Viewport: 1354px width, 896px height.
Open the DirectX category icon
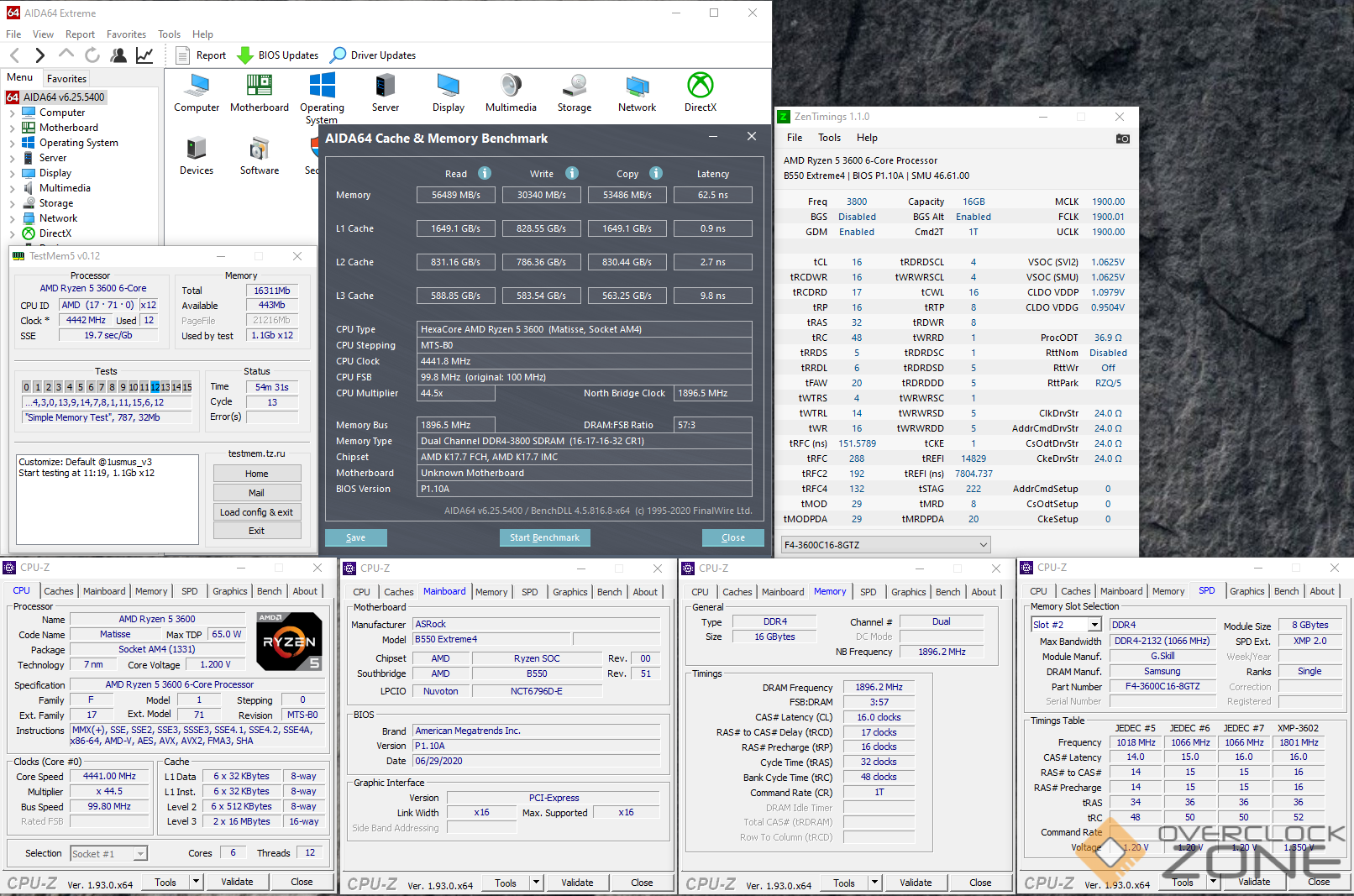coord(700,86)
